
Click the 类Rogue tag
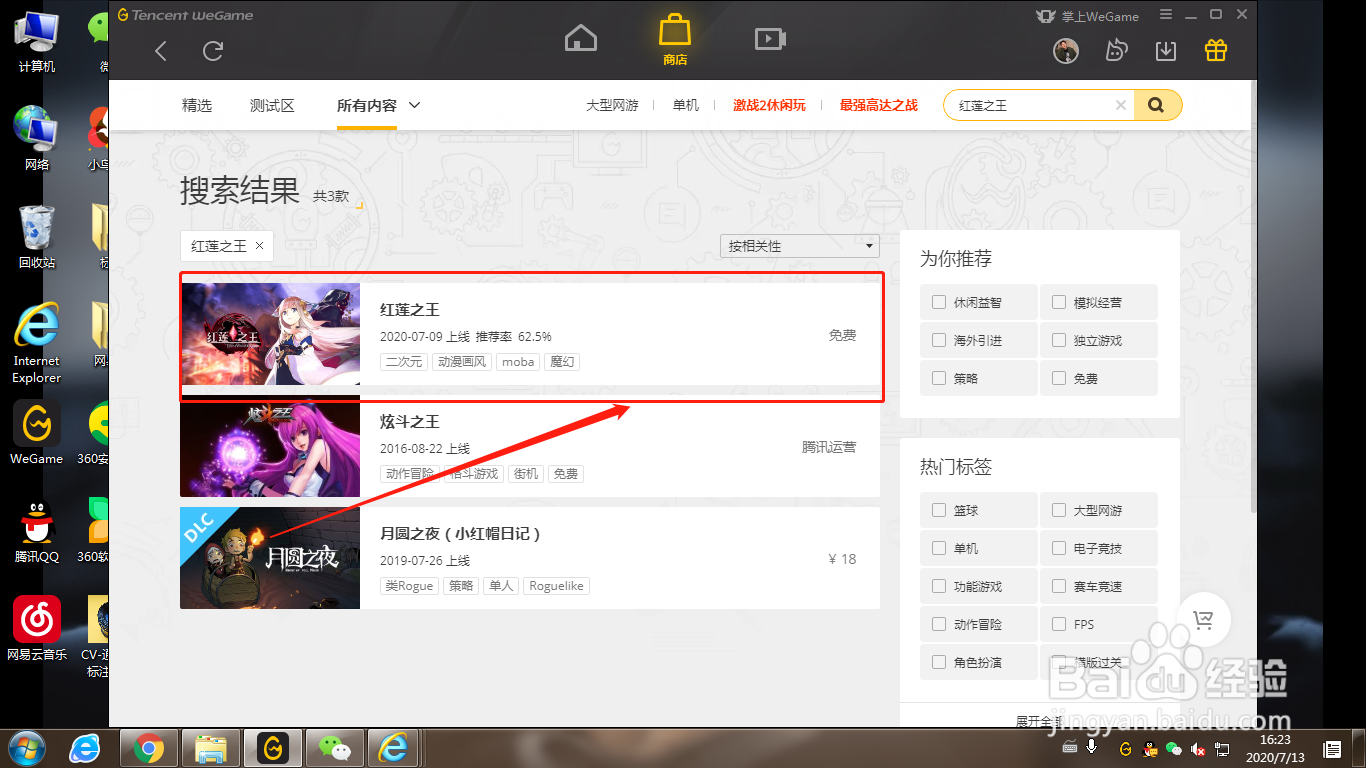tap(409, 586)
